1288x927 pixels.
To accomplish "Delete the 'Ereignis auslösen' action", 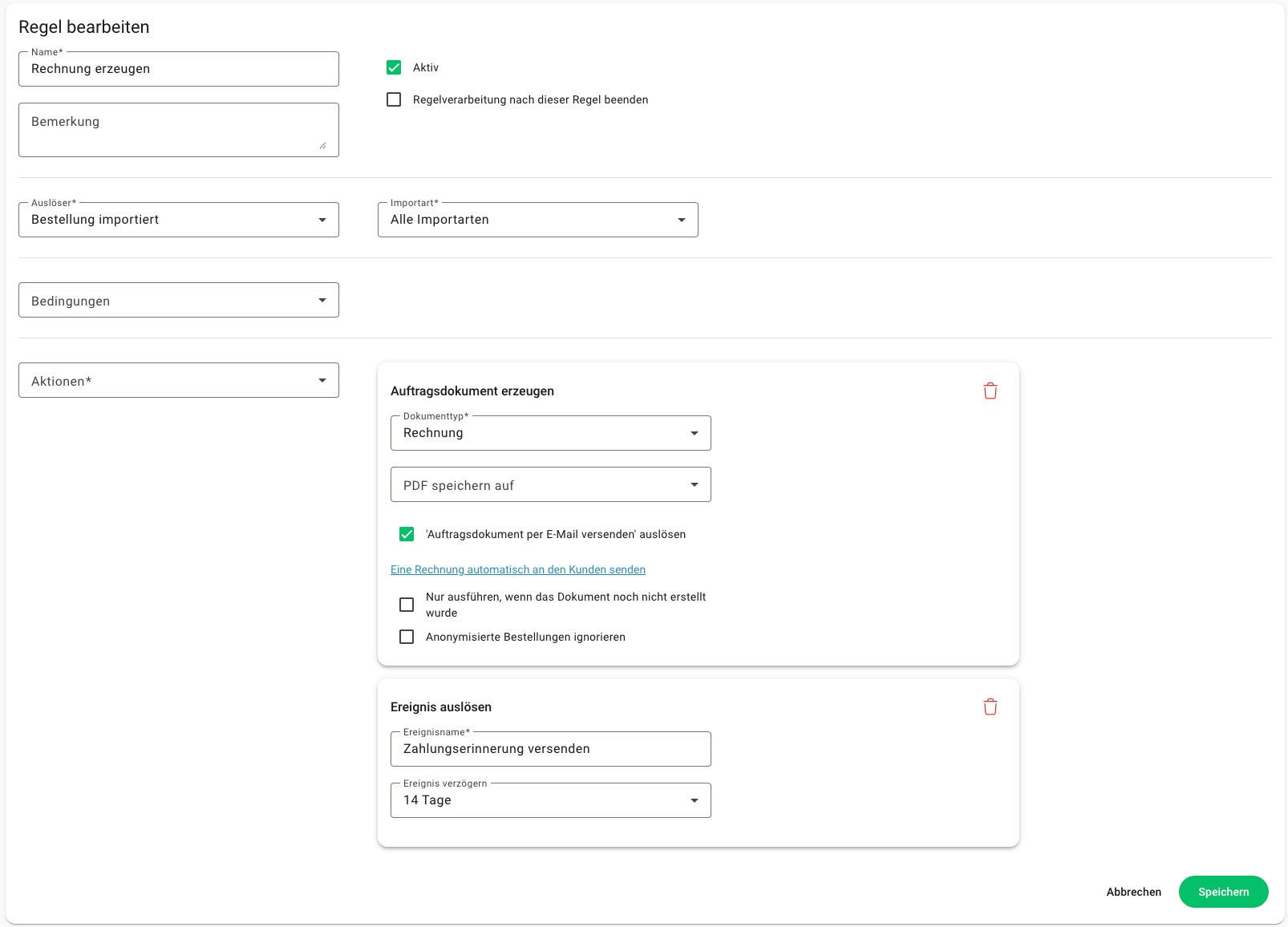I will tap(990, 706).
